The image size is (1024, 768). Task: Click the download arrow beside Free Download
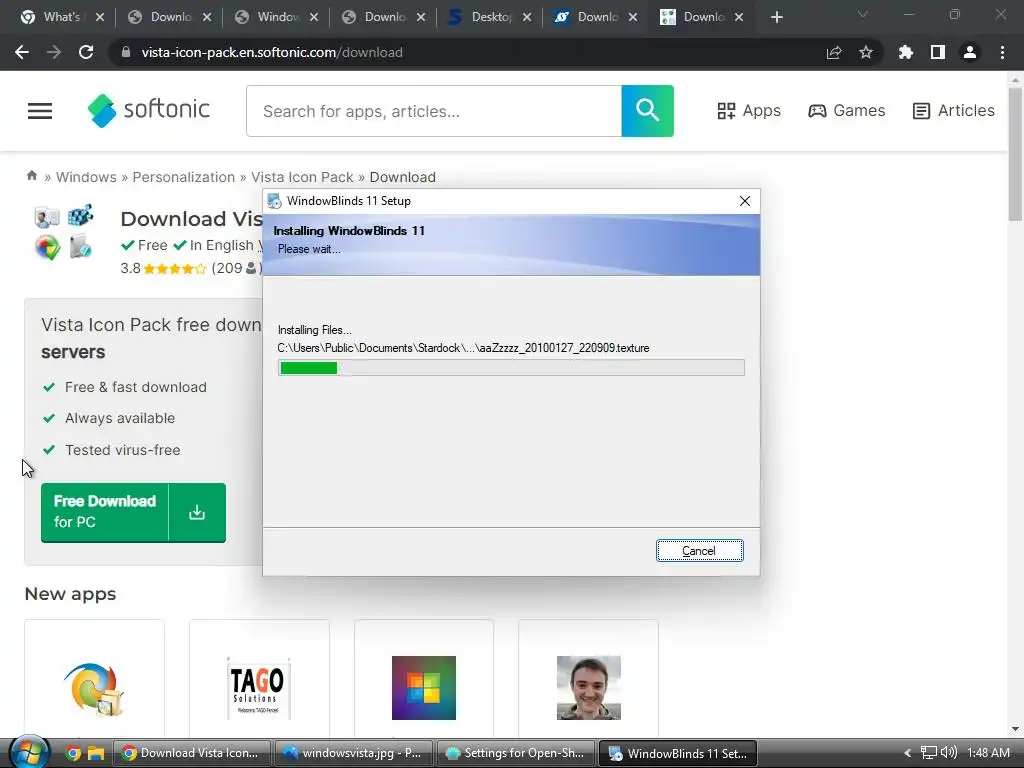[197, 513]
